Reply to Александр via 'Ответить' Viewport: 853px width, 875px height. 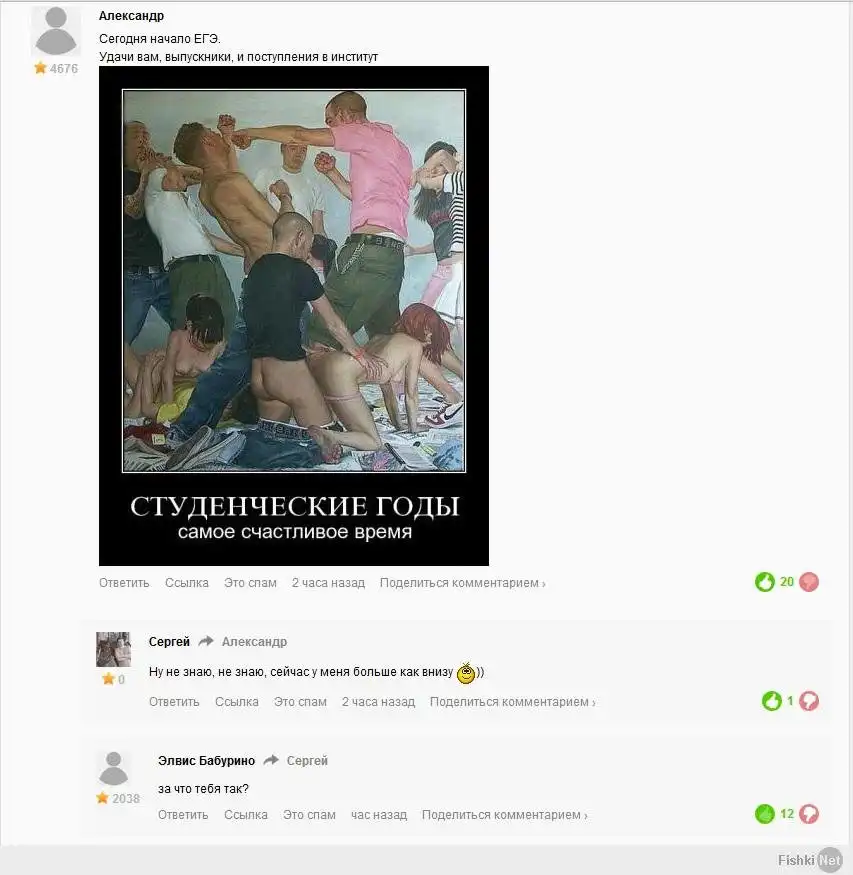(x=124, y=583)
